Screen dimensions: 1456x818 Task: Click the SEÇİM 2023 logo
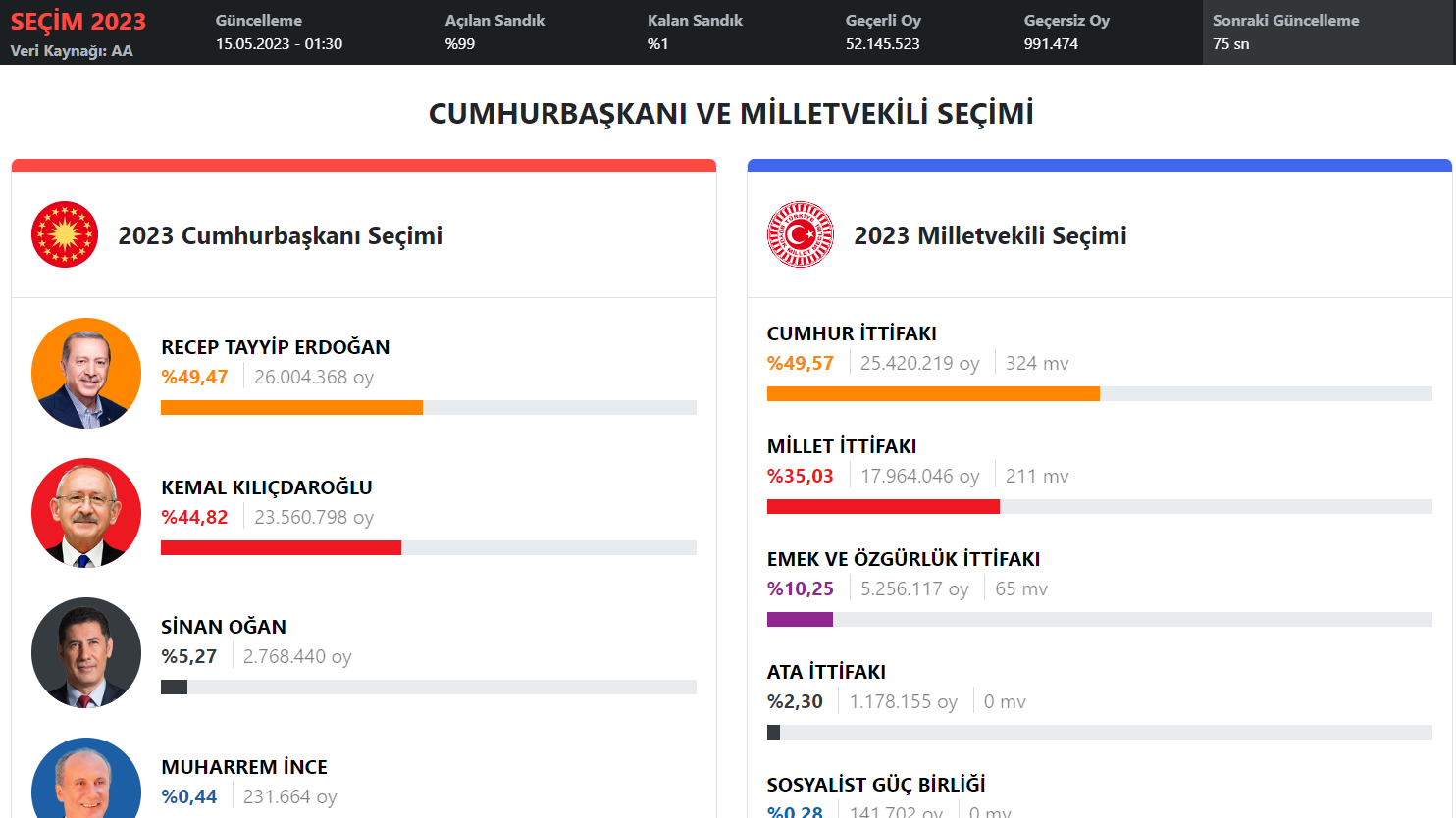[78, 22]
